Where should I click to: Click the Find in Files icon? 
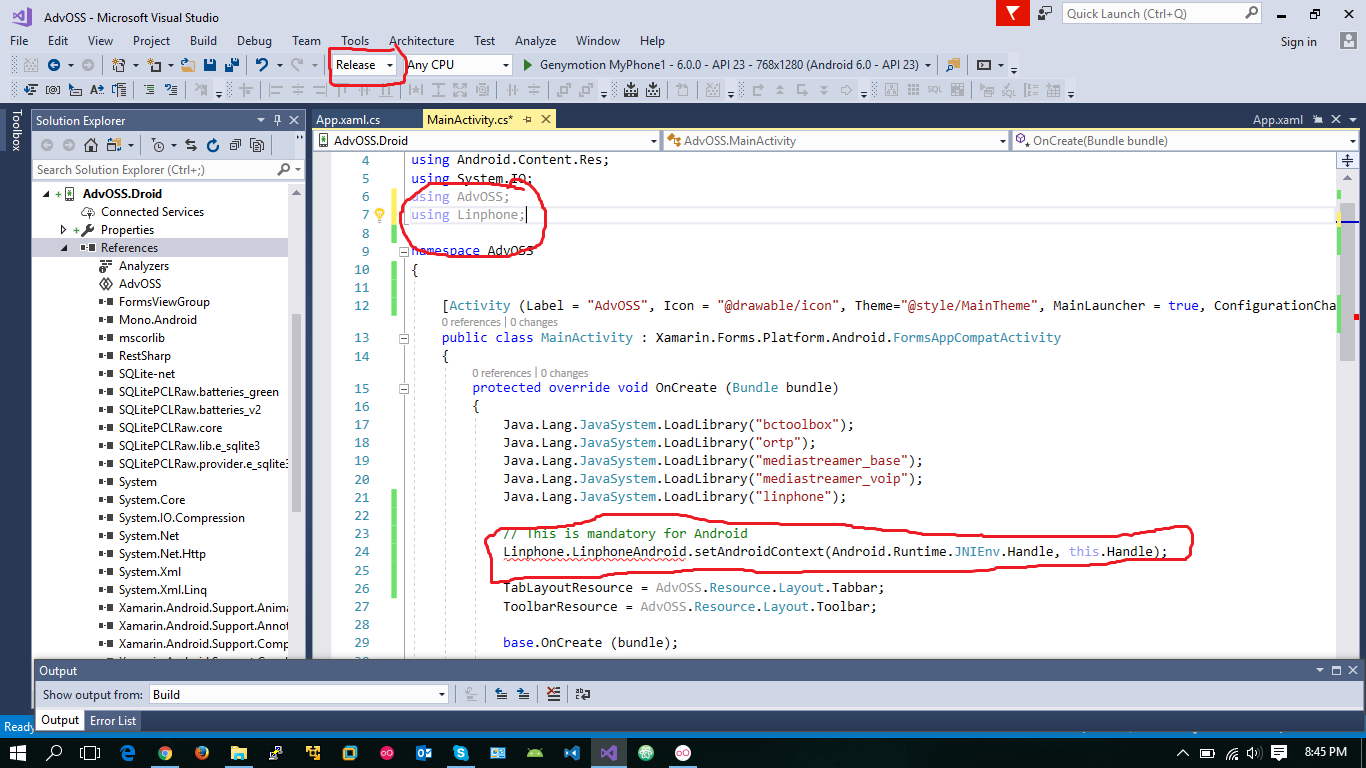[x=953, y=65]
